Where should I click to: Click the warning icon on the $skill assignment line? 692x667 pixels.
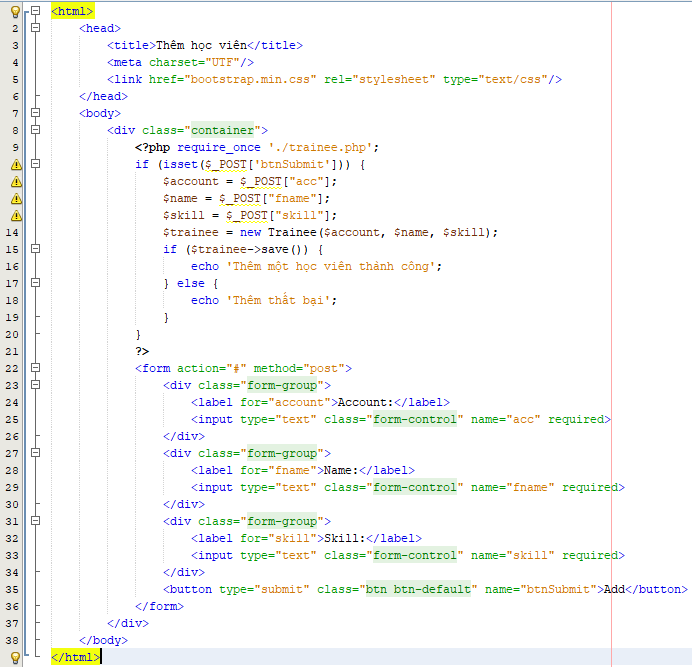point(16,215)
